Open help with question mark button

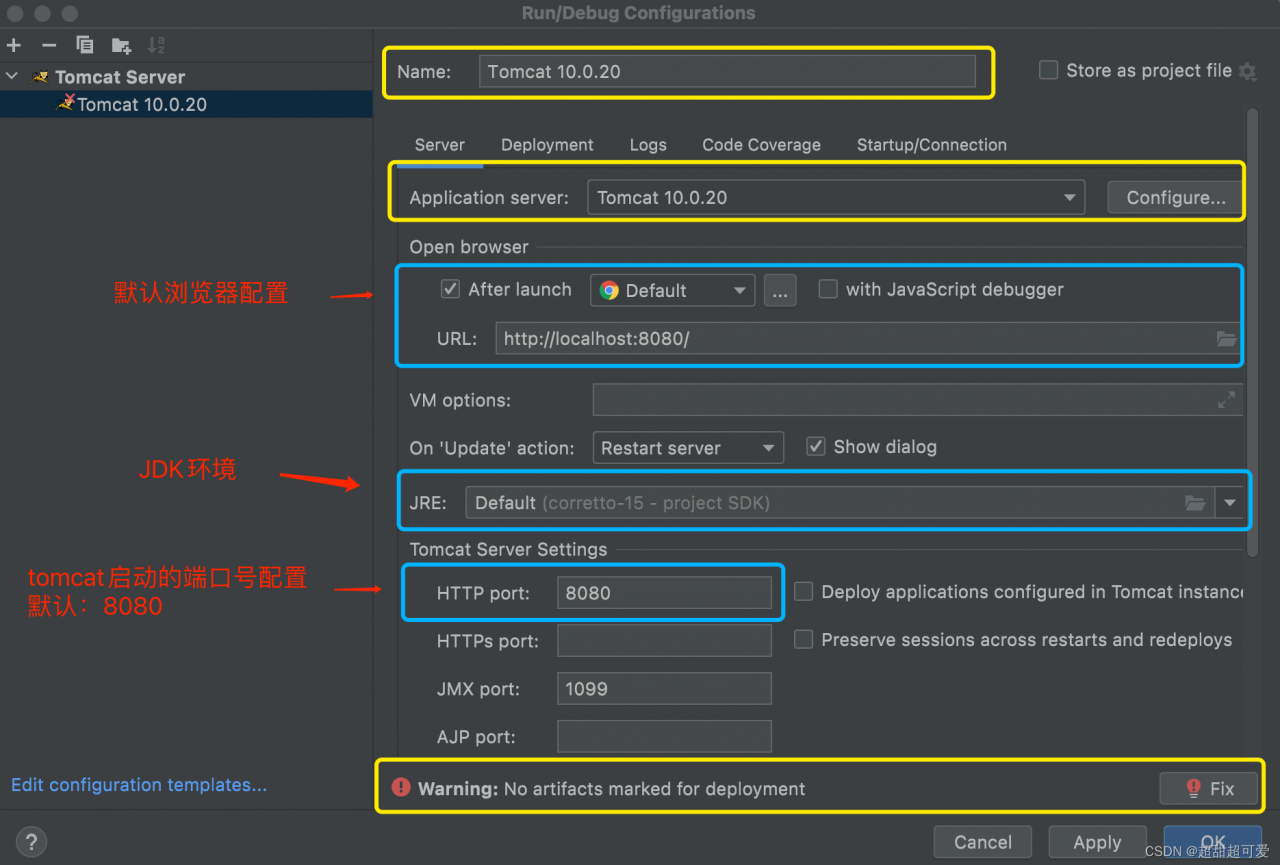point(31,842)
